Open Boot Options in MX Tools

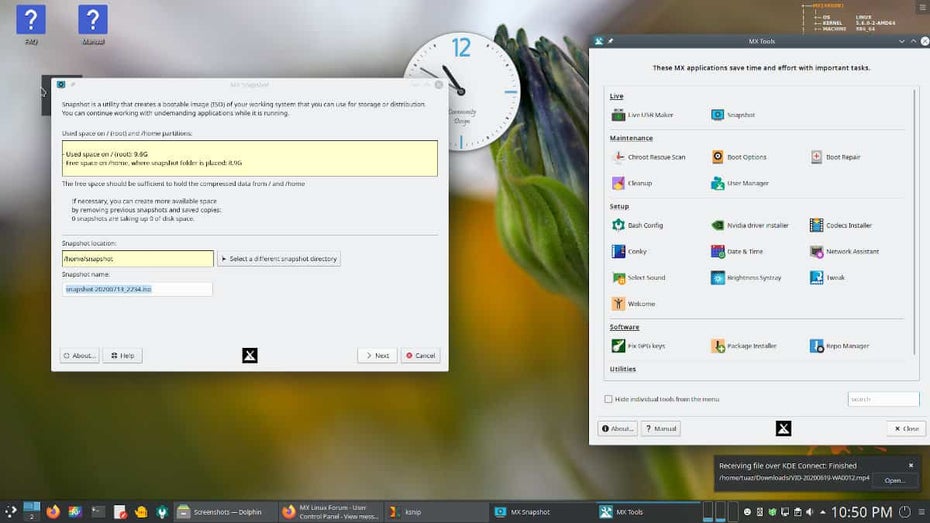tap(739, 157)
